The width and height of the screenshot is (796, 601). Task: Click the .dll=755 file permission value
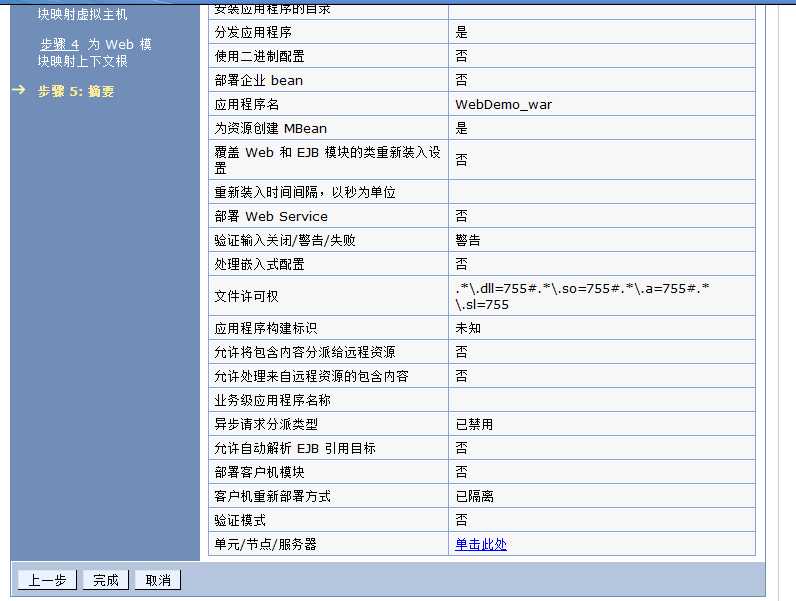582,296
